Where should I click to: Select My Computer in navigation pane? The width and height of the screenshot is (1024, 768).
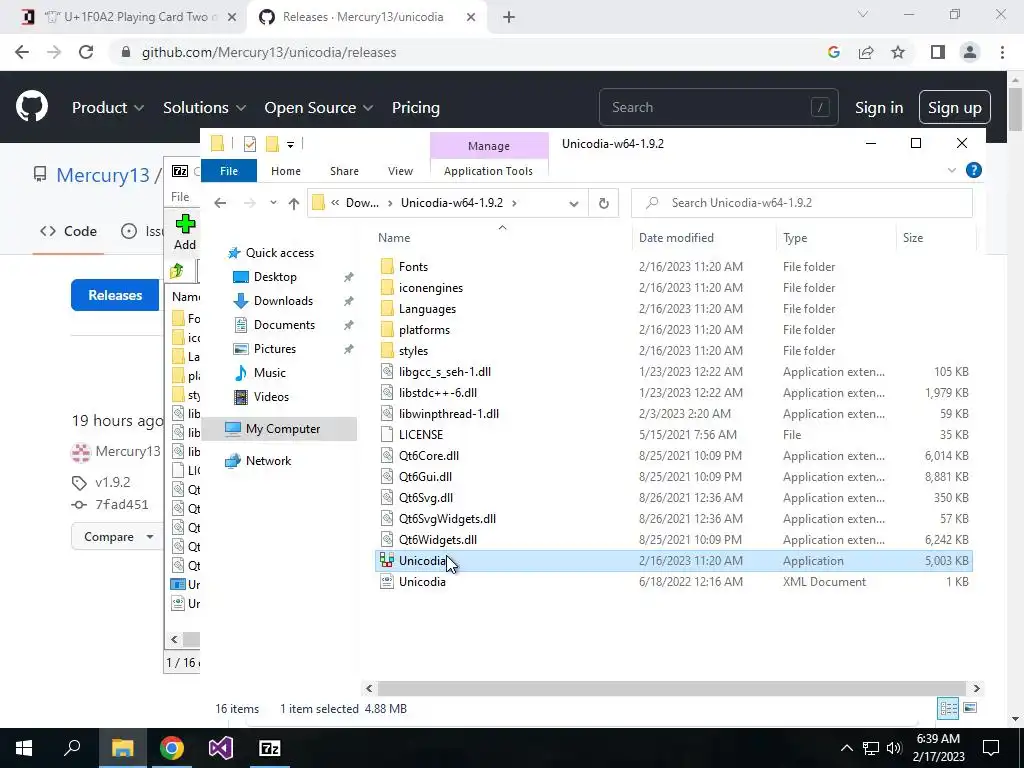coord(282,429)
